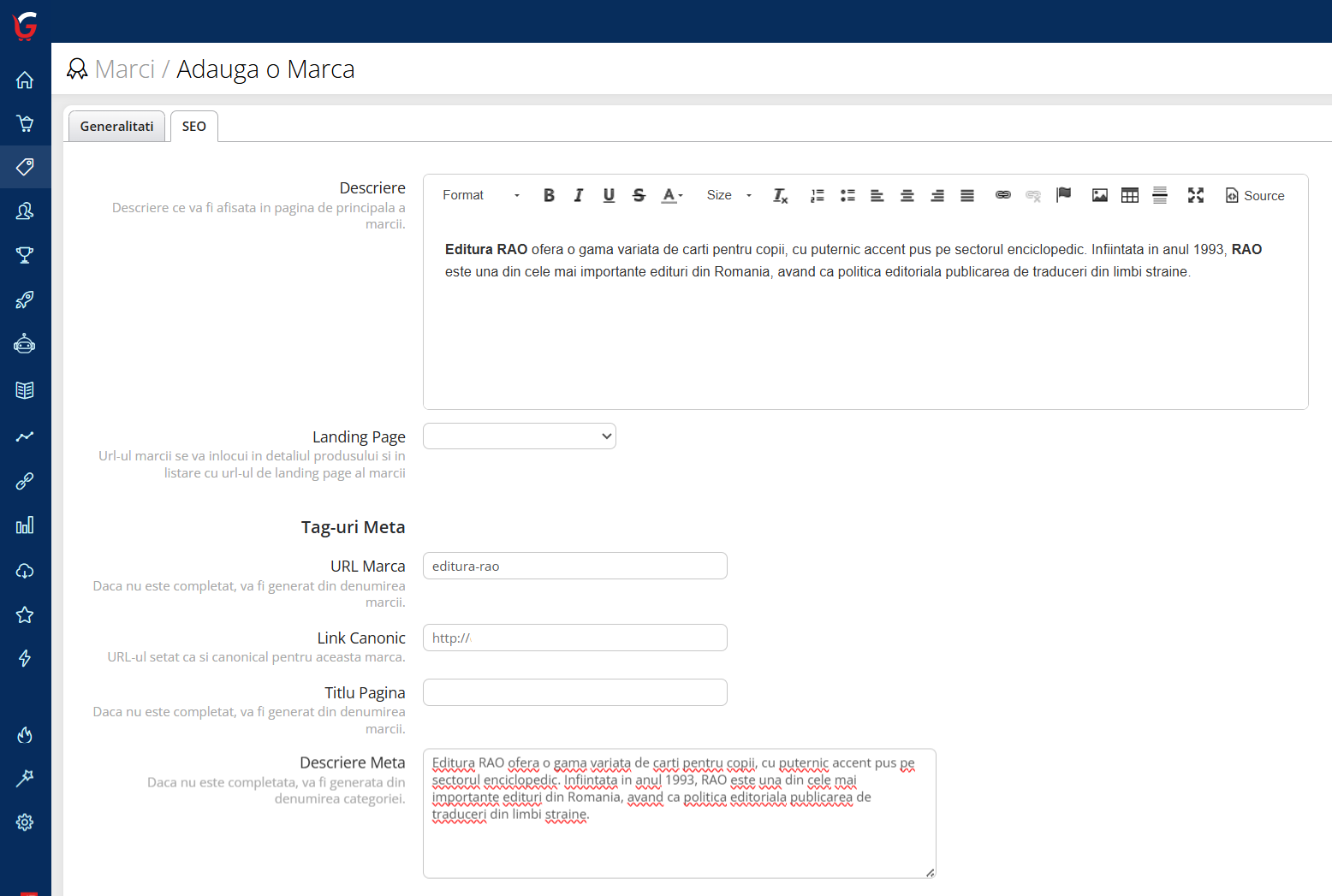Click the Titlu Pagina input field

pos(575,692)
